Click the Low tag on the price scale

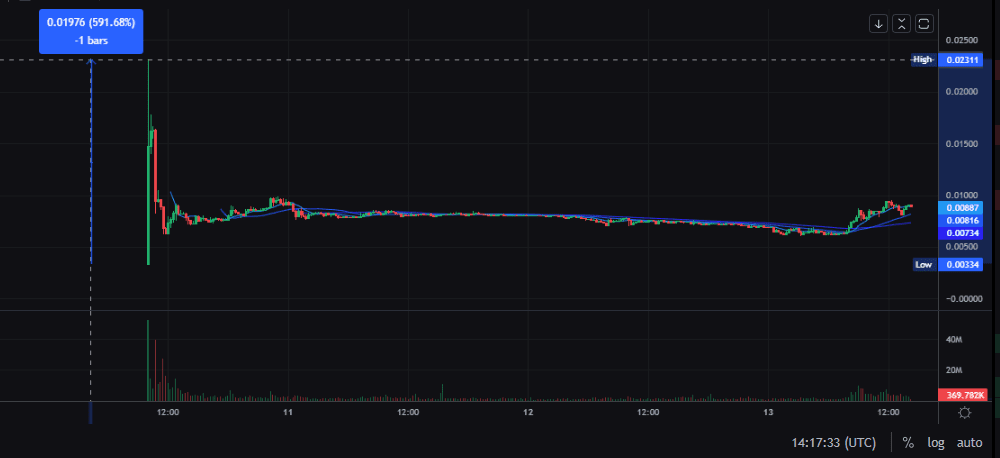923,265
